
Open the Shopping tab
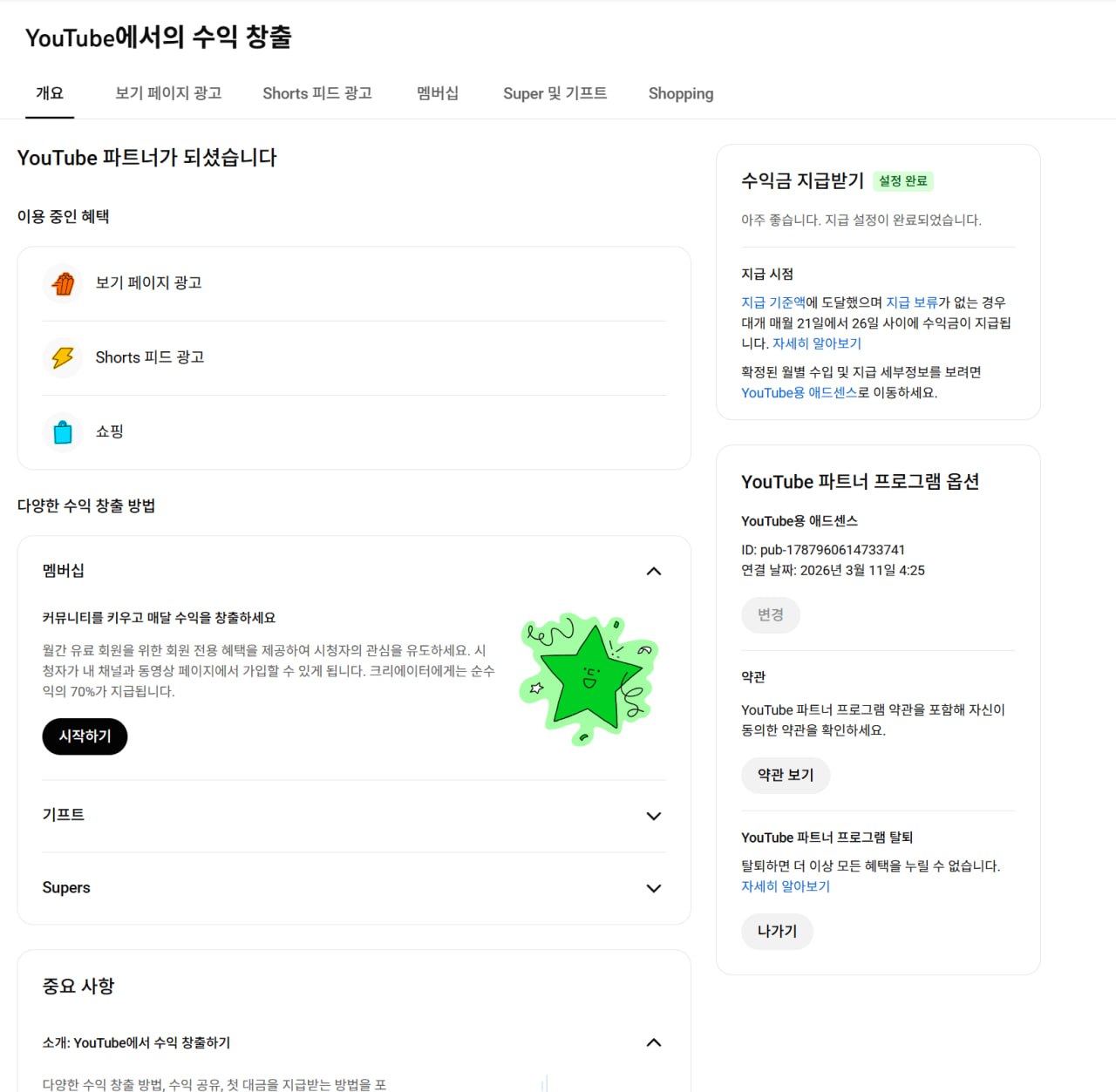pyautogui.click(x=681, y=93)
